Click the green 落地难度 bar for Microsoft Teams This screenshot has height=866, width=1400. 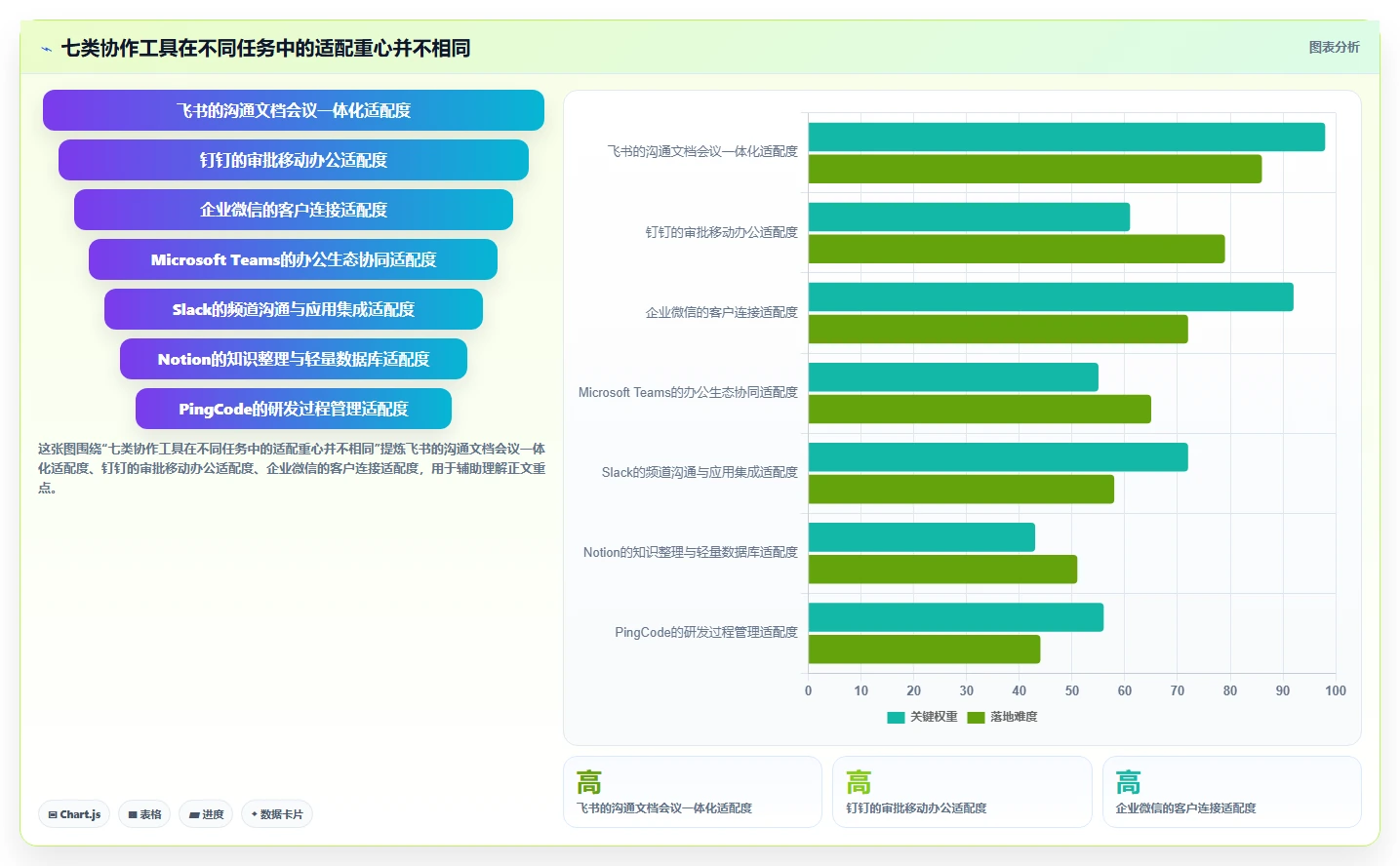click(x=980, y=409)
